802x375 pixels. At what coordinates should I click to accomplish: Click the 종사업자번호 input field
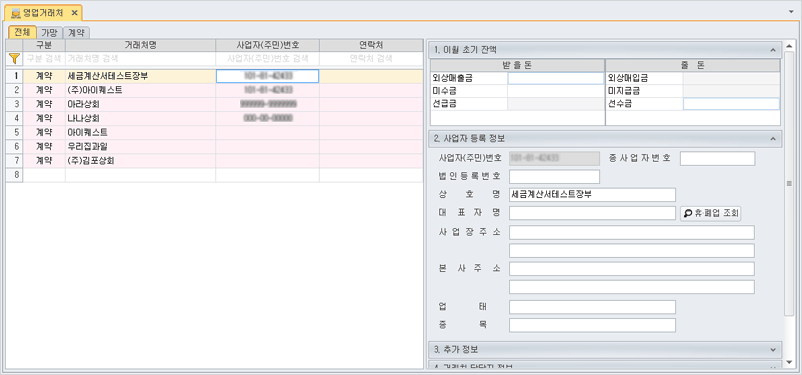pyautogui.click(x=718, y=159)
